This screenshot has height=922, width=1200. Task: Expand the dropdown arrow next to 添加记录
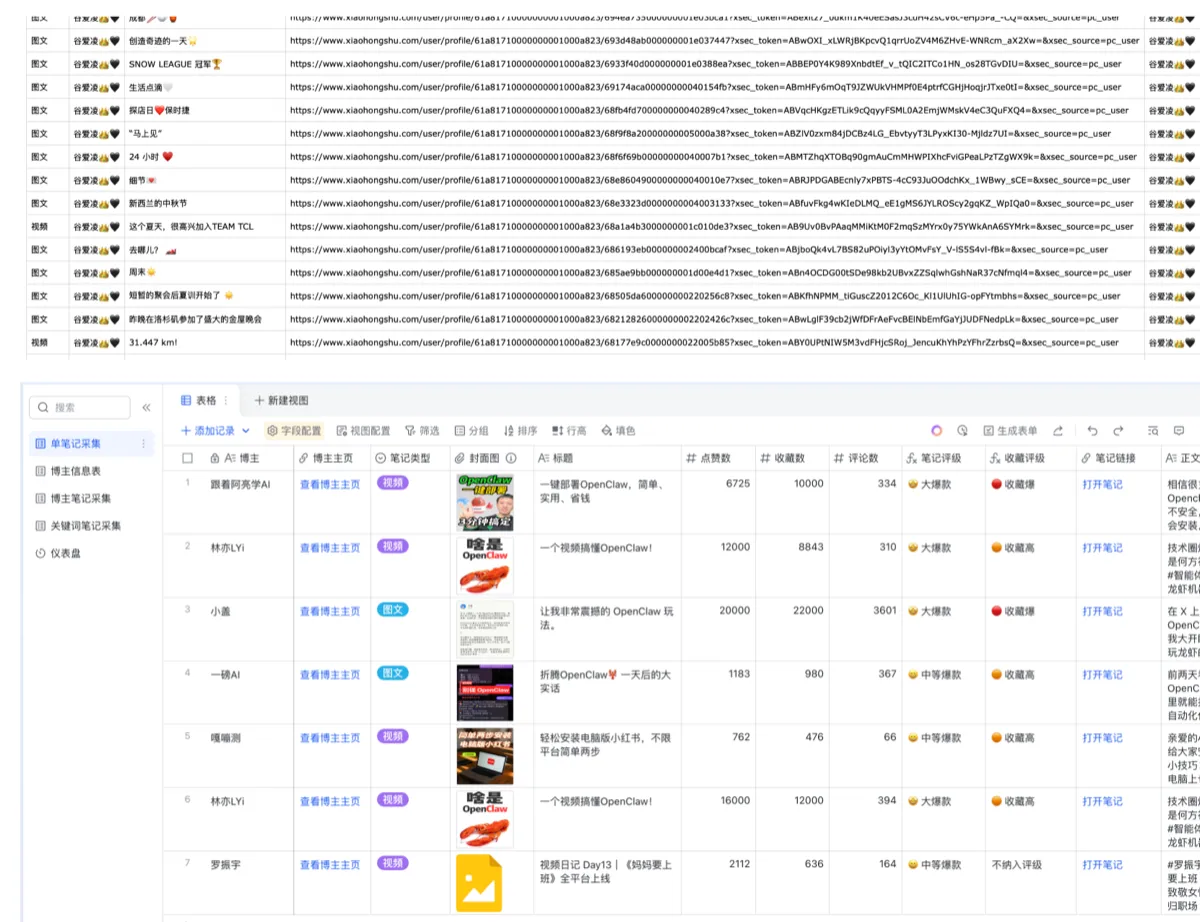coord(246,431)
